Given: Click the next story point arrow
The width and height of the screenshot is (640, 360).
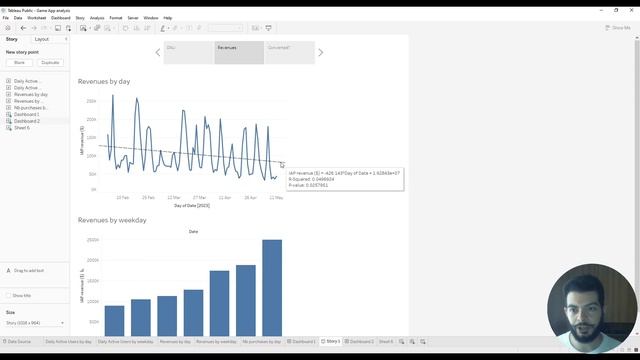Looking at the screenshot, I should point(320,52).
